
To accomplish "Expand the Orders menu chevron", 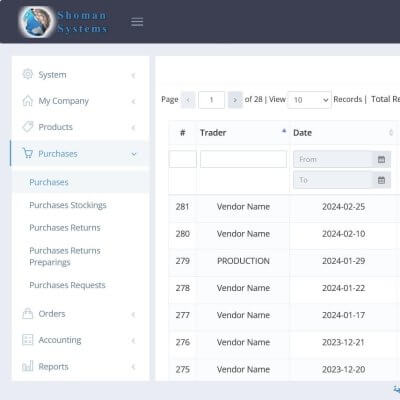I will point(133,314).
